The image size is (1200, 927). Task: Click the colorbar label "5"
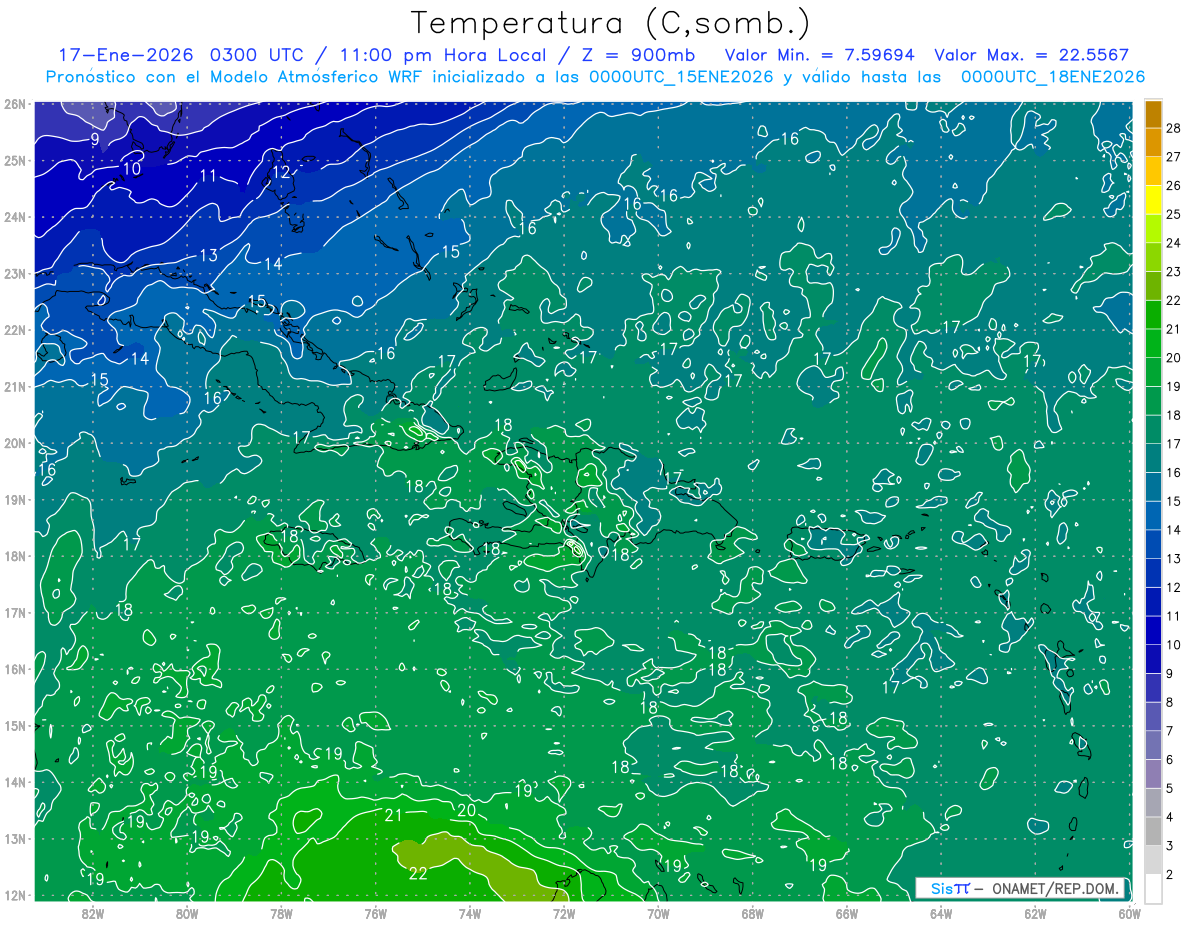point(1170,788)
